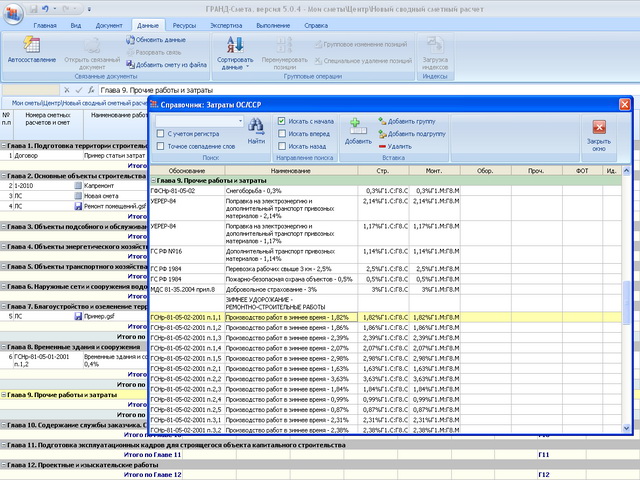Viewport: 640px width, 480px height.
Task: Collapse Глава 2. Основные объекты строительства section
Action: pos(4,176)
